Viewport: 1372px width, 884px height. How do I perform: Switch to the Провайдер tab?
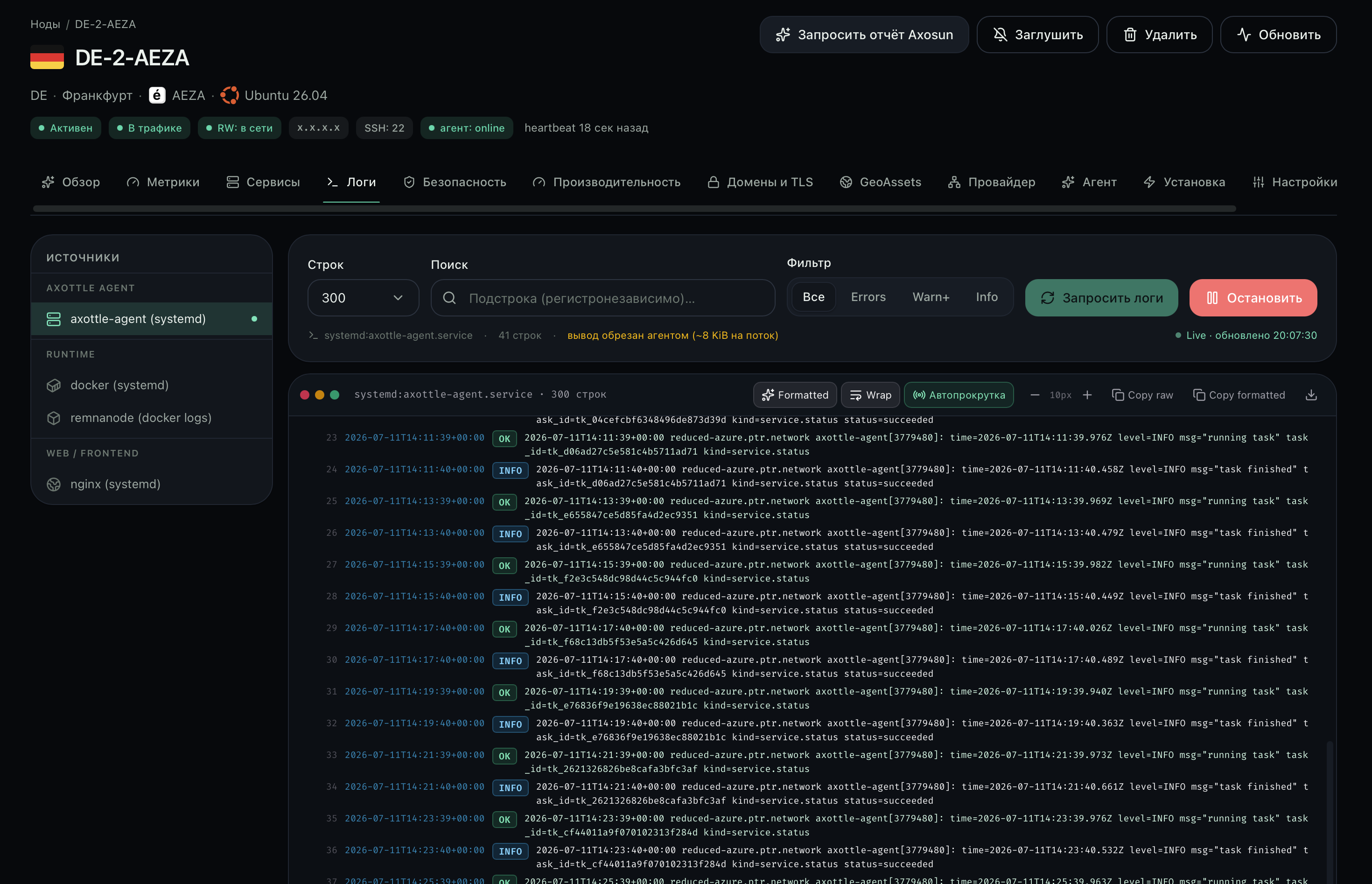(992, 182)
